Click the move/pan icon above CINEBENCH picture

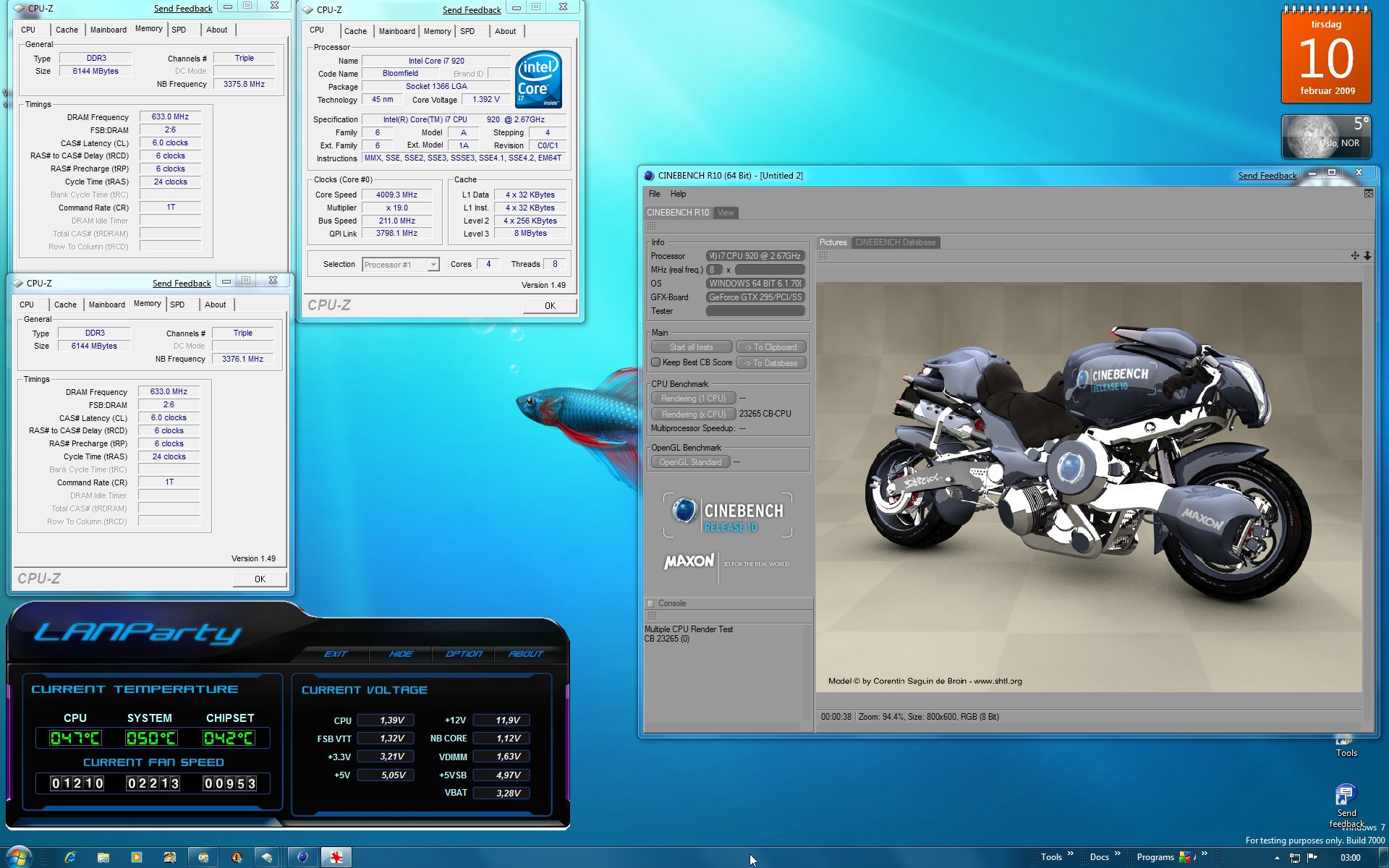(1355, 256)
